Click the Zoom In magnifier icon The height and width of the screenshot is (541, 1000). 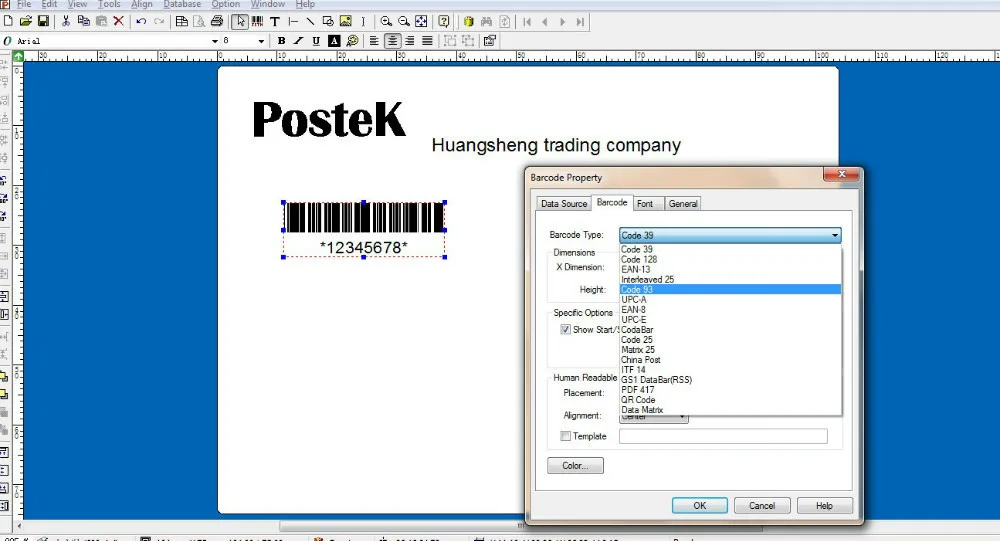pos(386,22)
